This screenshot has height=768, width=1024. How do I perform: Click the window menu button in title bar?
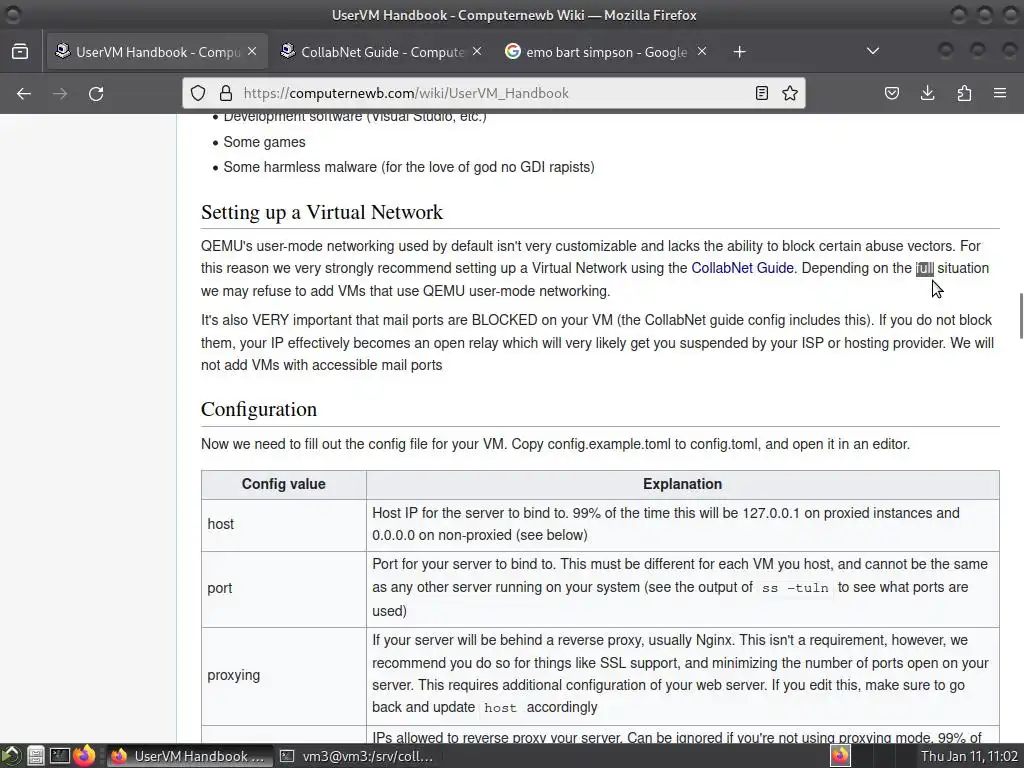(x=12, y=14)
